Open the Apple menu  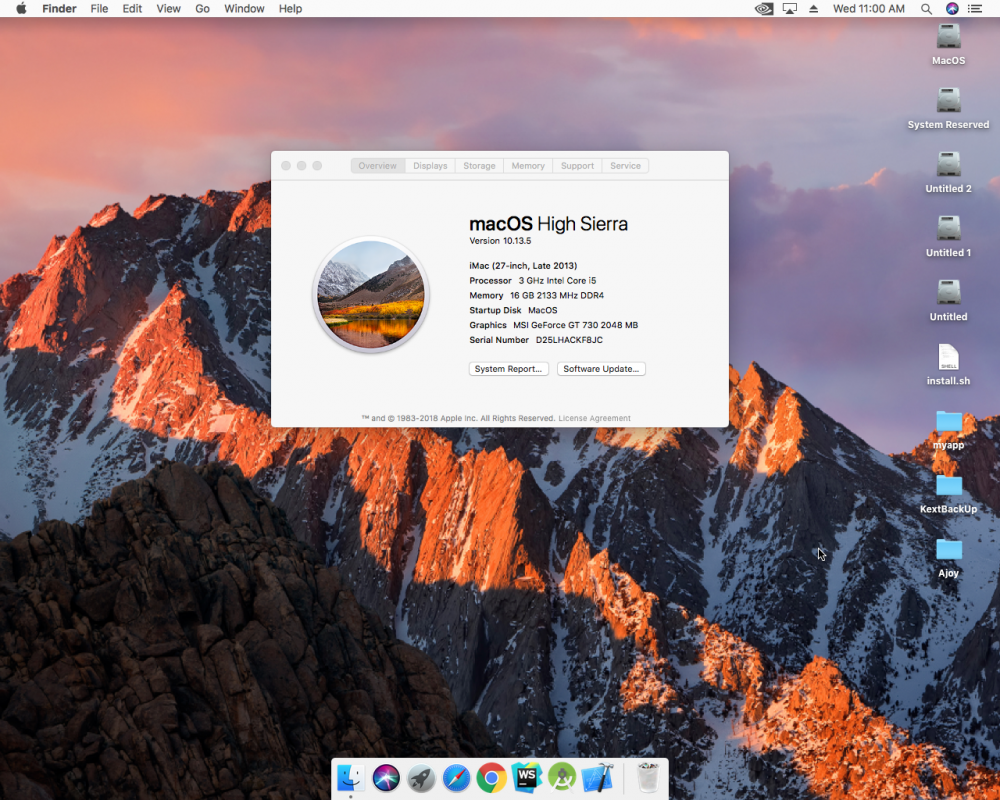point(21,8)
